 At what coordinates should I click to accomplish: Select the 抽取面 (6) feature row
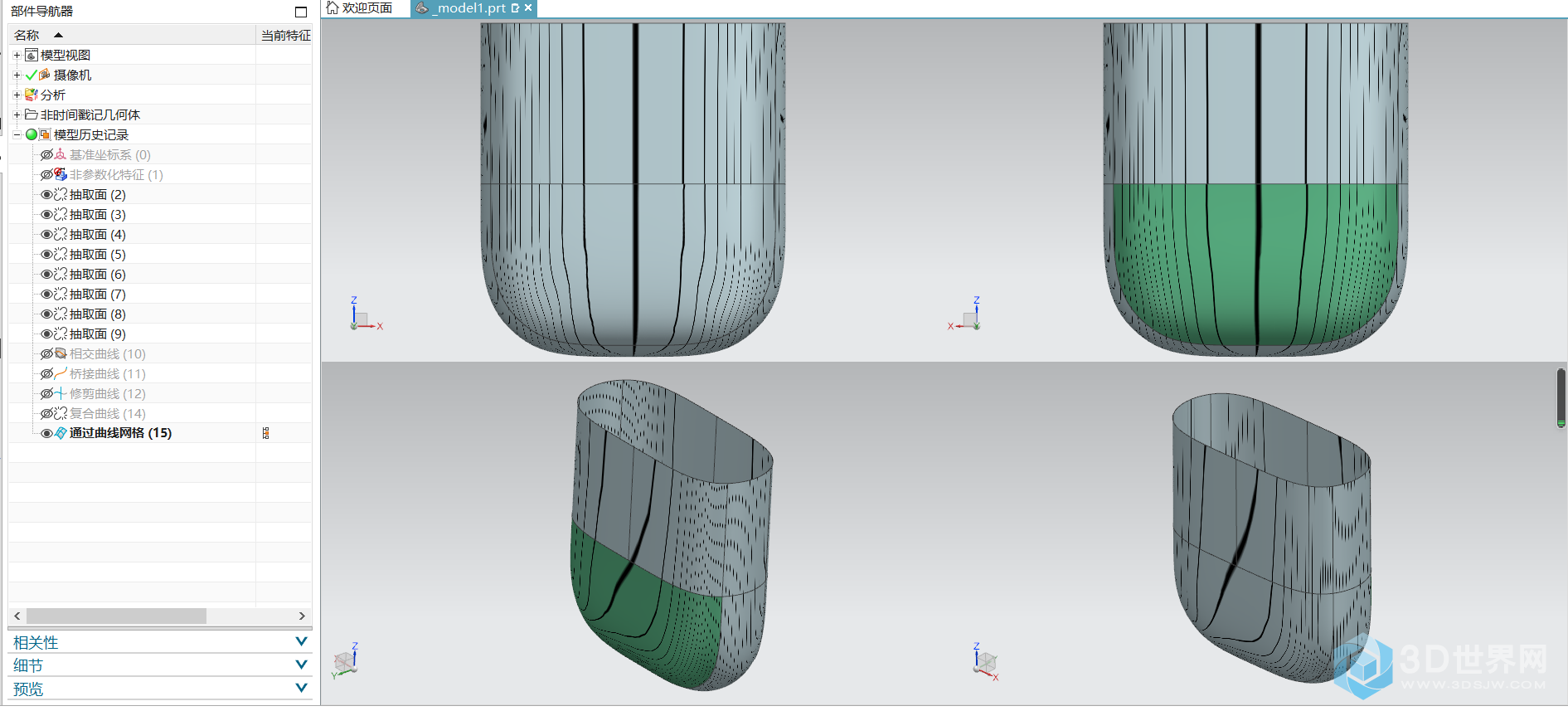point(160,274)
